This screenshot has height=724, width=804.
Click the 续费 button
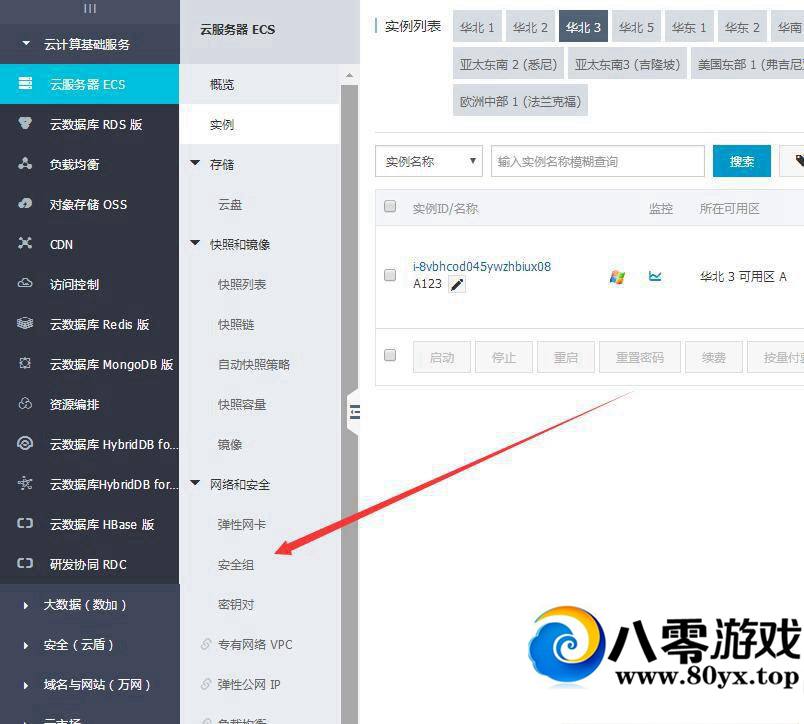pos(714,357)
